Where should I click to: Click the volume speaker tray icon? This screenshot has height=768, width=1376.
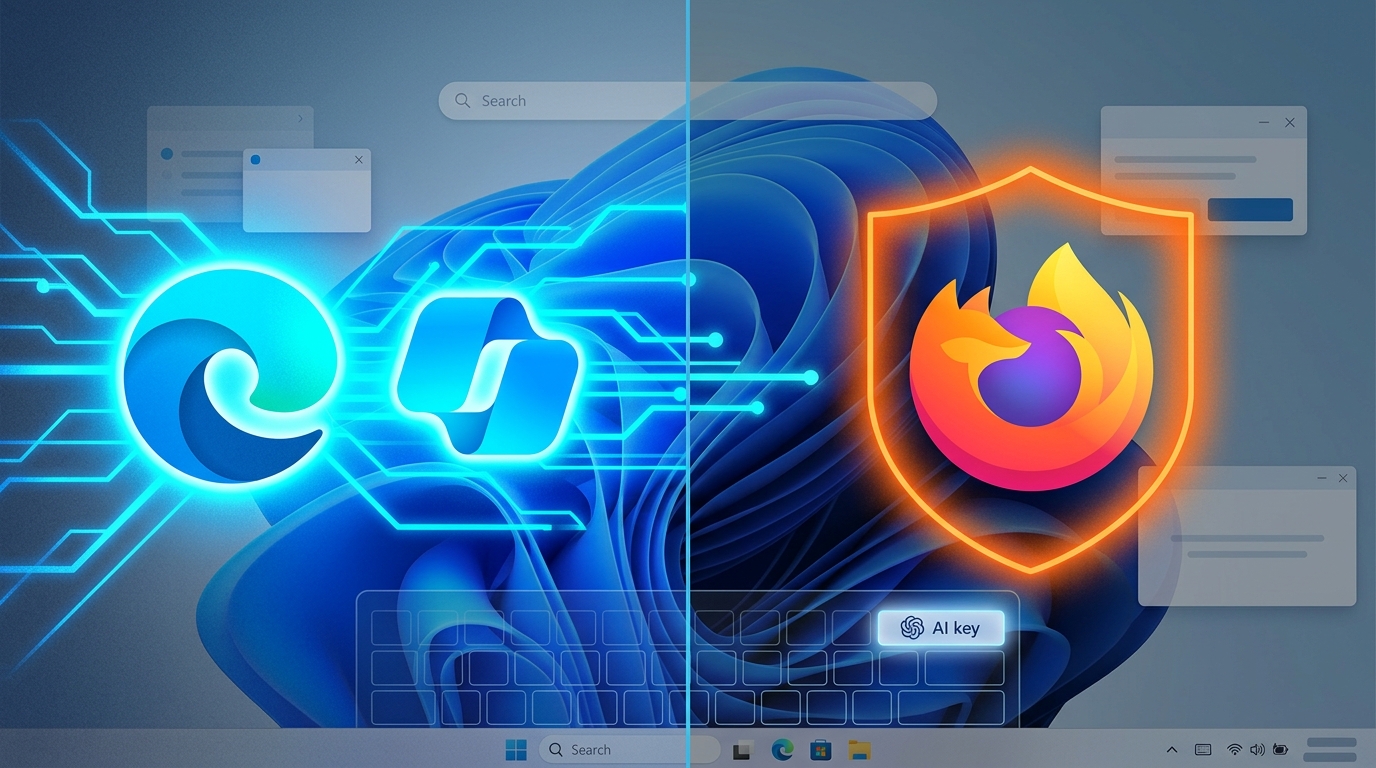tap(1257, 750)
